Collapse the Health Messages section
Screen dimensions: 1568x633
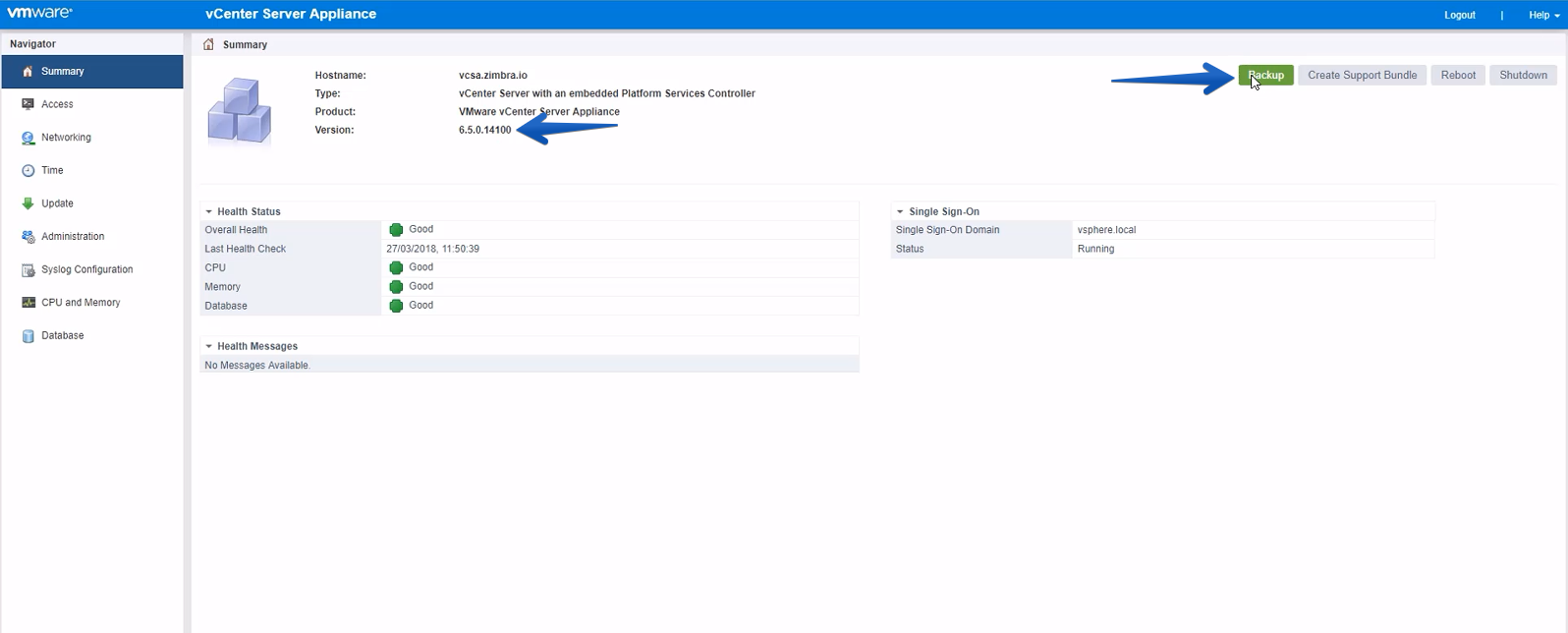tap(209, 346)
